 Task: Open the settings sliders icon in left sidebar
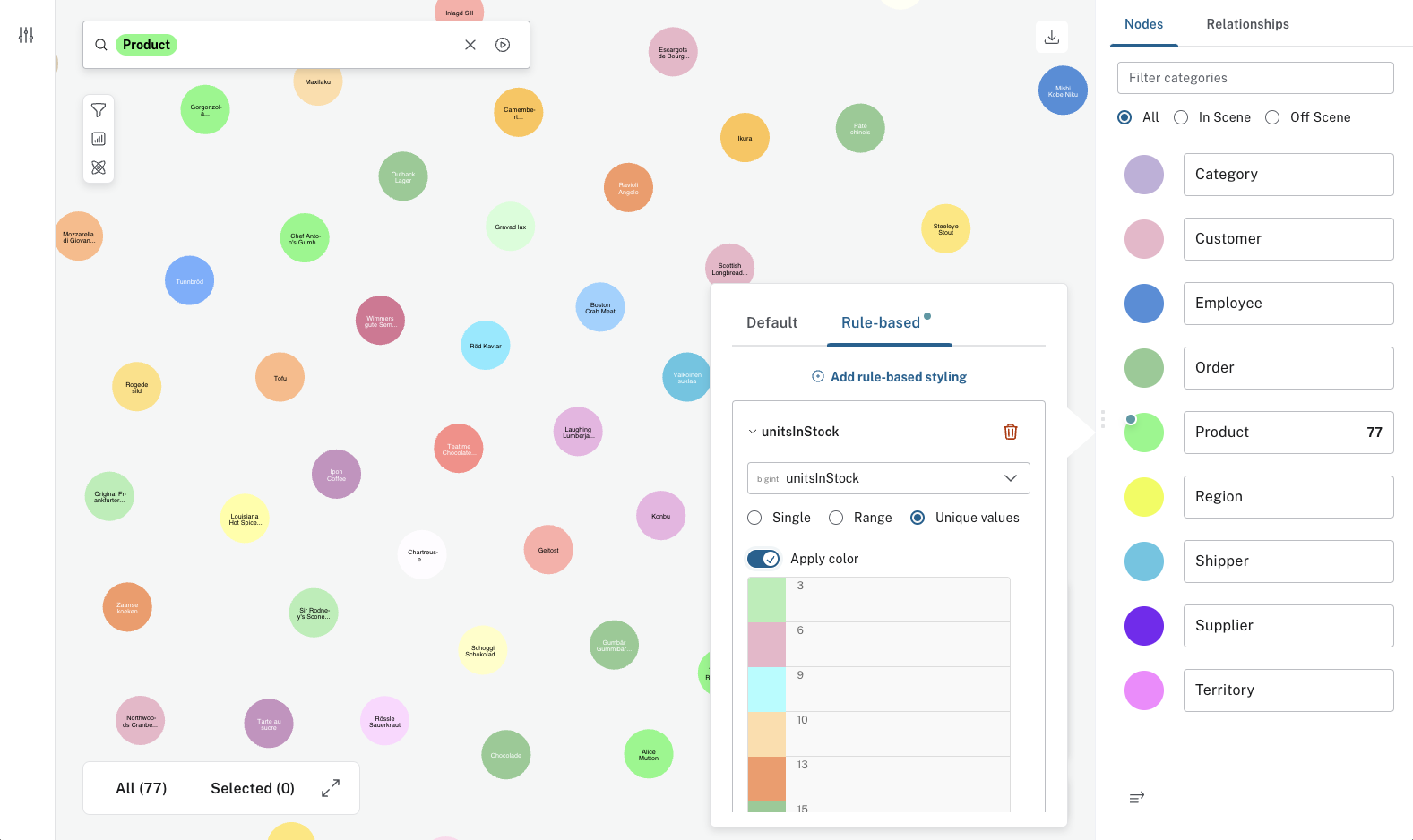click(26, 35)
